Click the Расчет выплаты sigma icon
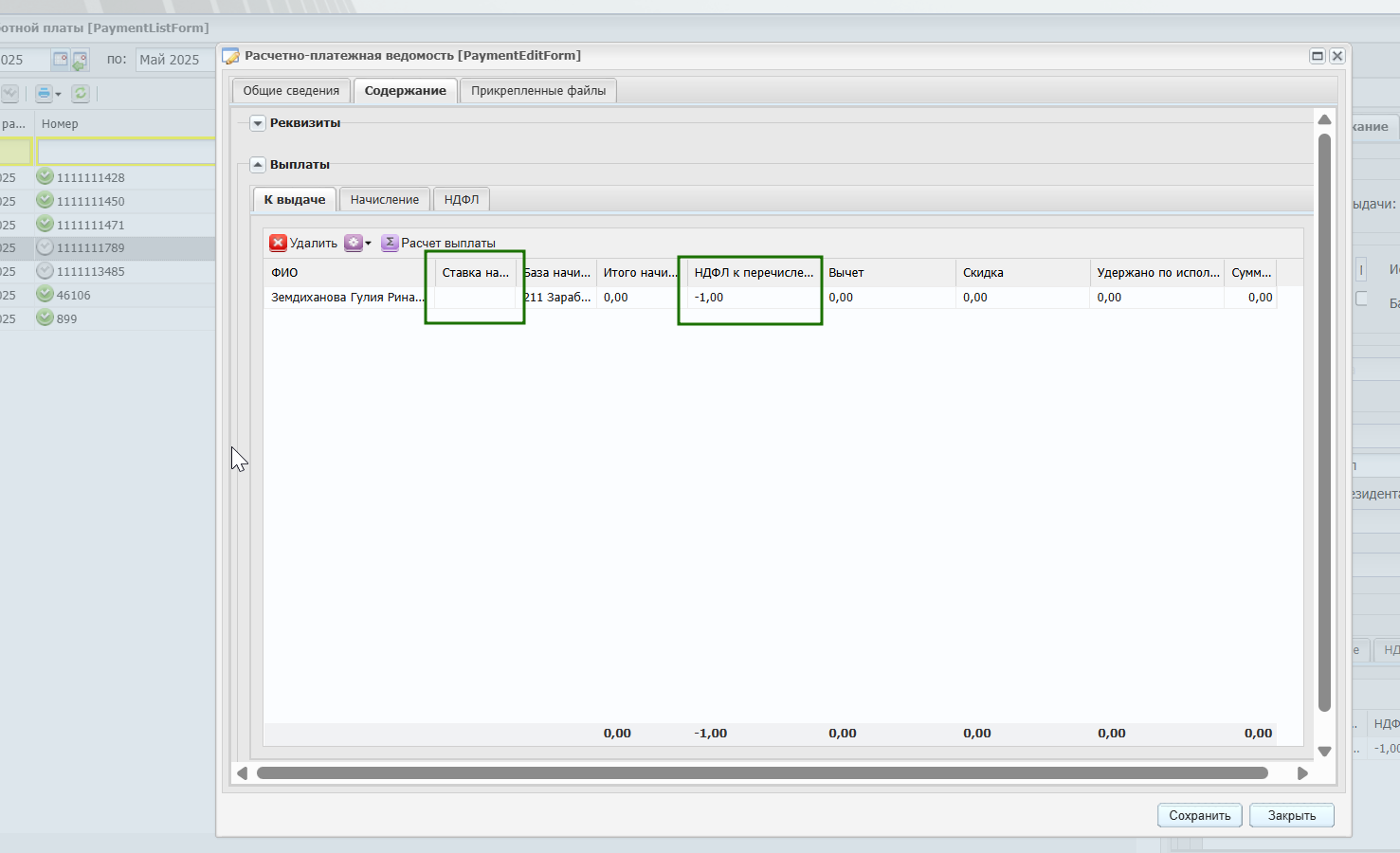Viewport: 1400px width, 853px height. (x=390, y=243)
